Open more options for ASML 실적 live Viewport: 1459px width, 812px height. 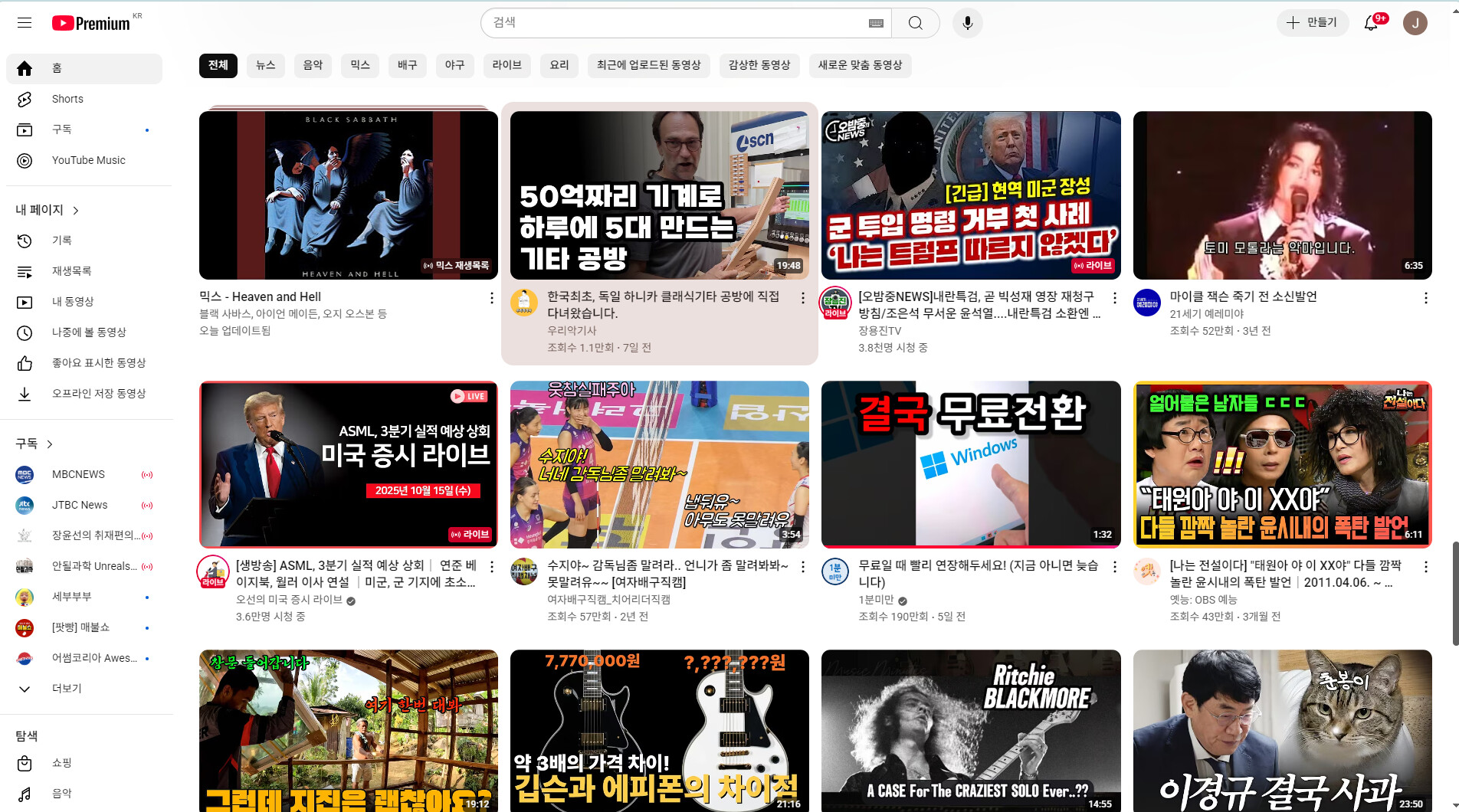point(491,566)
